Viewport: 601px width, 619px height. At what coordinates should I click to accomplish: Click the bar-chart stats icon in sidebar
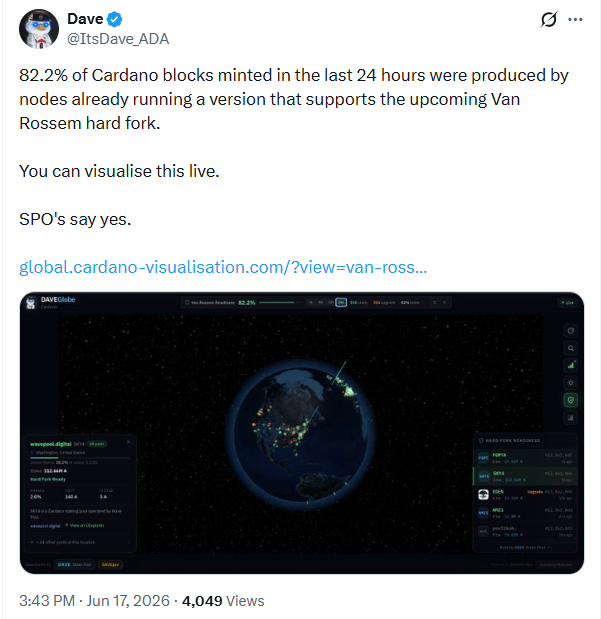571,365
